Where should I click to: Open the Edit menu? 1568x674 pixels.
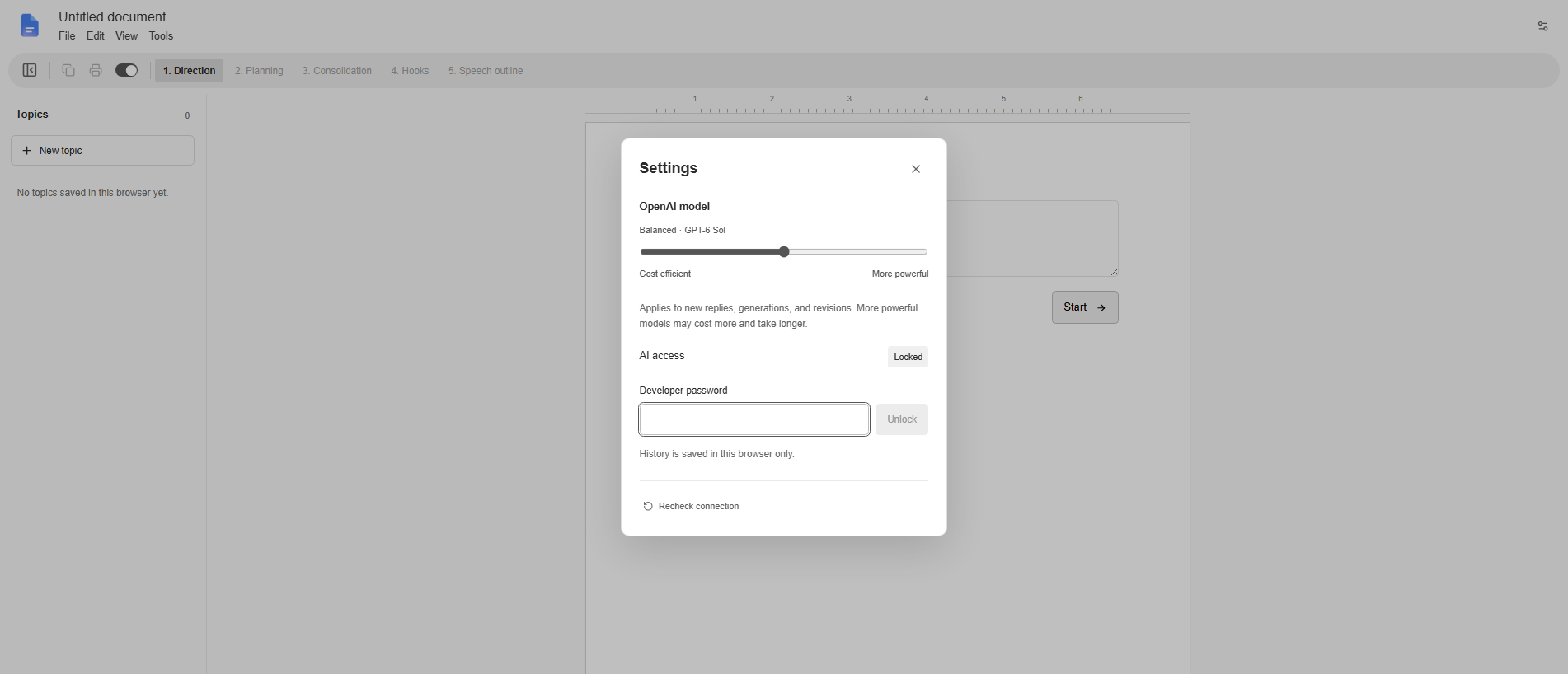click(96, 35)
